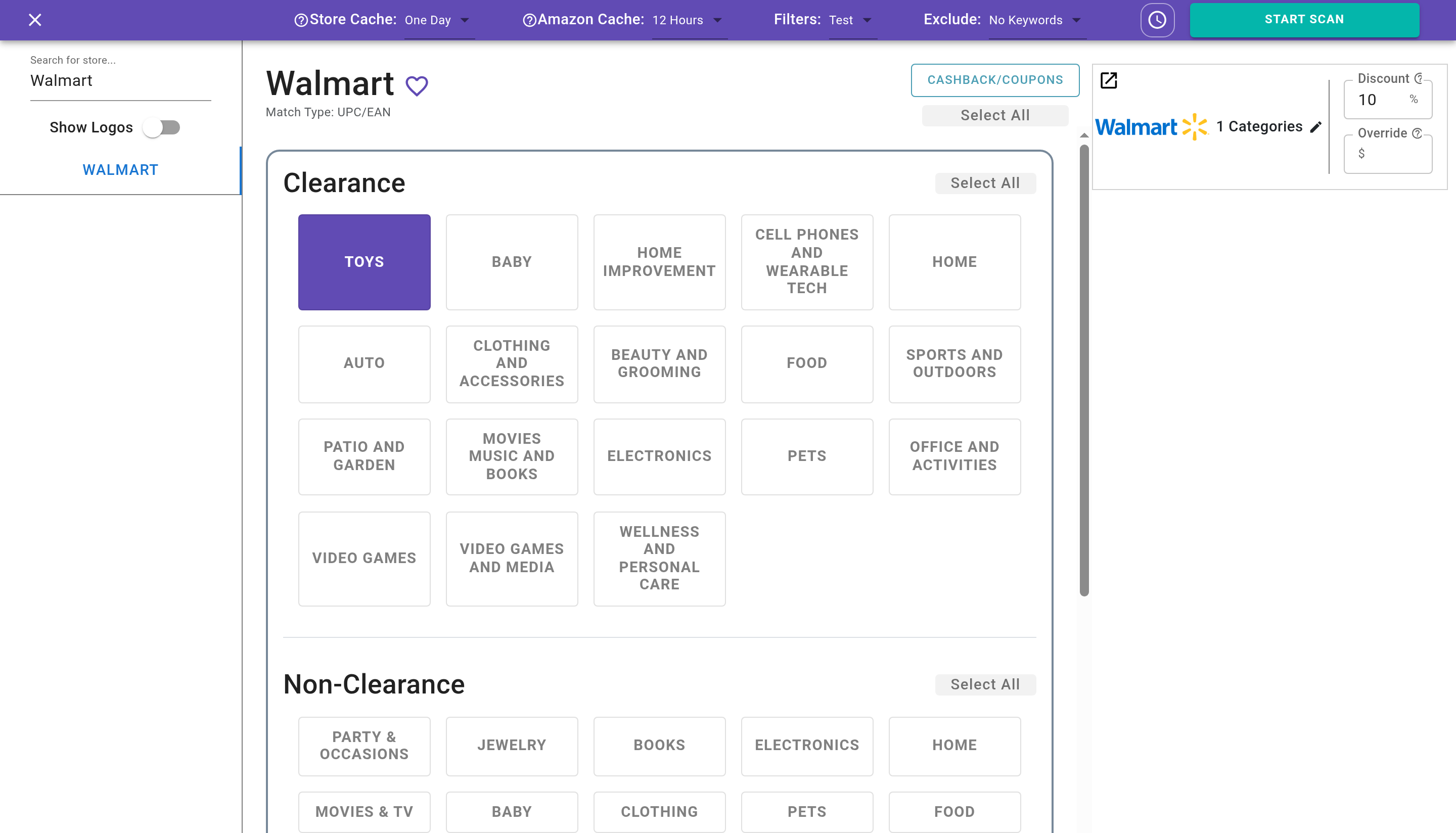Screen dimensions: 1456x833
Task: Click the Store Cache help question icon
Action: point(301,21)
